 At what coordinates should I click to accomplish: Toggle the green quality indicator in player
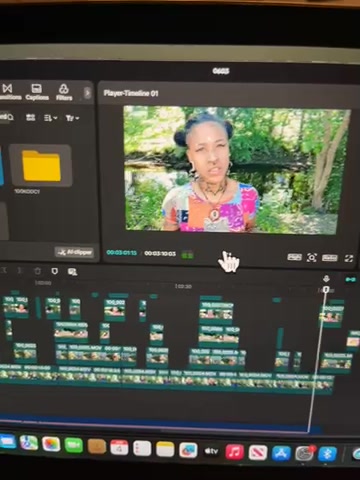tap(187, 256)
